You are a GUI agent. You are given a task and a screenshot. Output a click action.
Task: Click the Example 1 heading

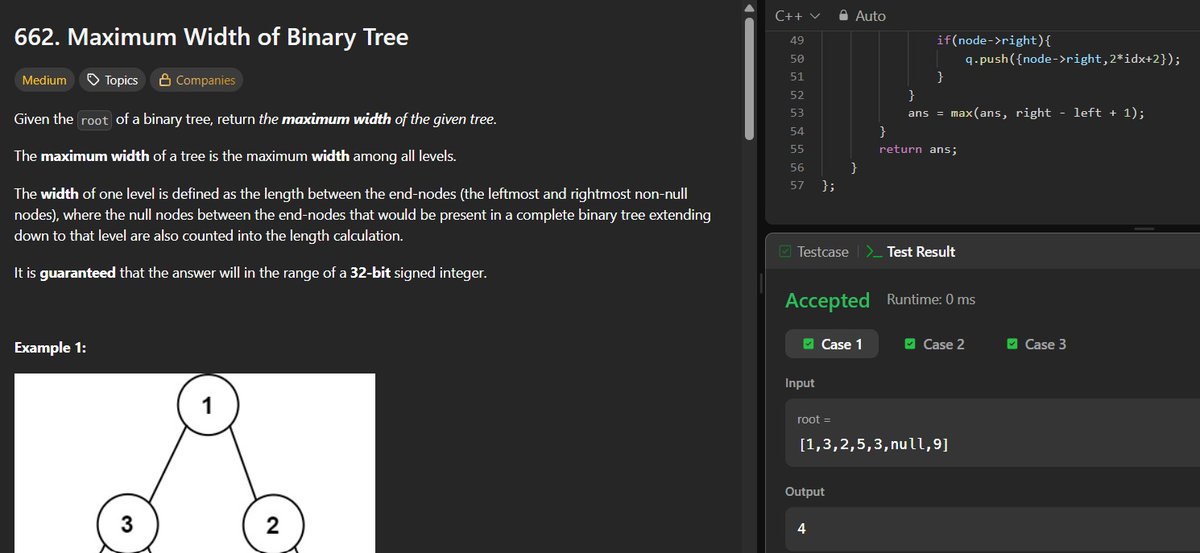coord(50,347)
